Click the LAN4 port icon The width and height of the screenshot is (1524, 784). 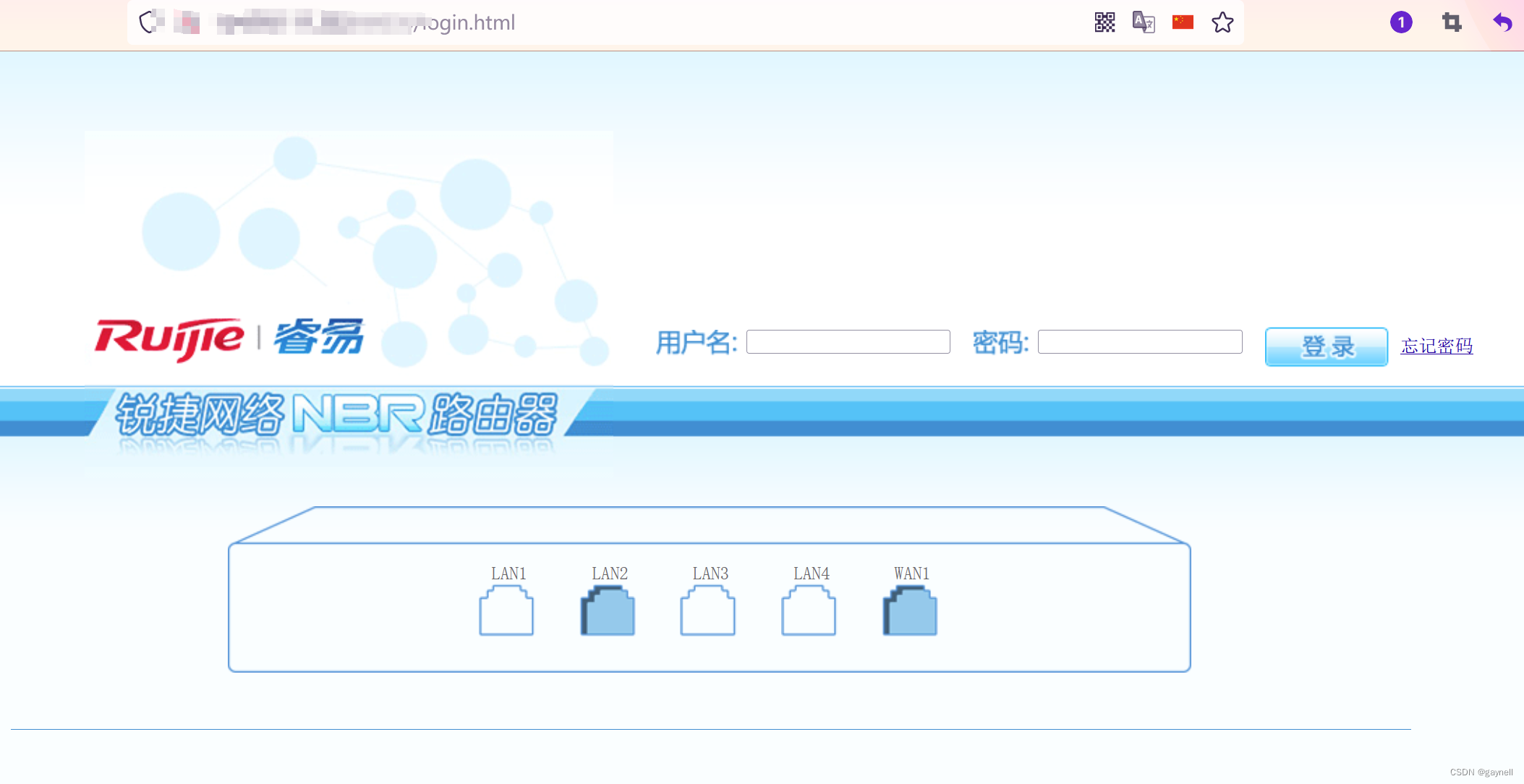[809, 611]
